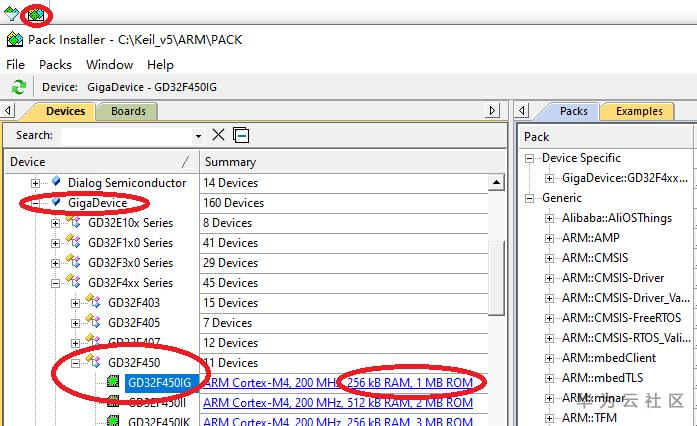Expand the GD32E10x Series node
The image size is (697, 426).
tap(55, 223)
